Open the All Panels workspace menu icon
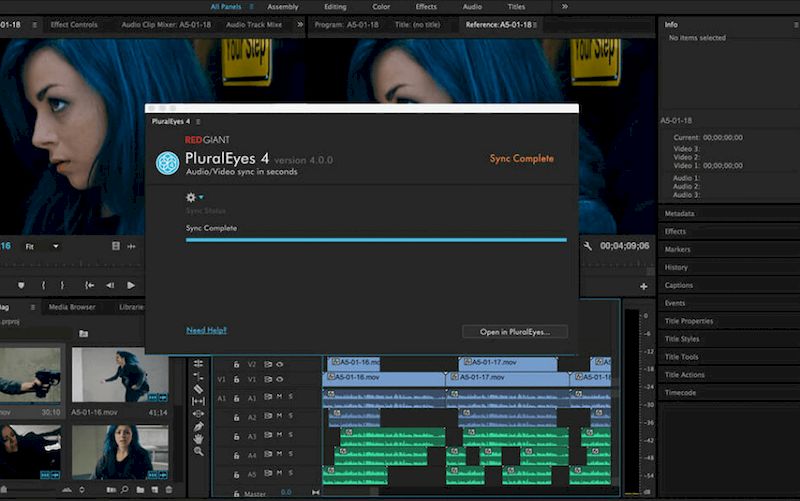Image resolution: width=800 pixels, height=501 pixels. [252, 7]
